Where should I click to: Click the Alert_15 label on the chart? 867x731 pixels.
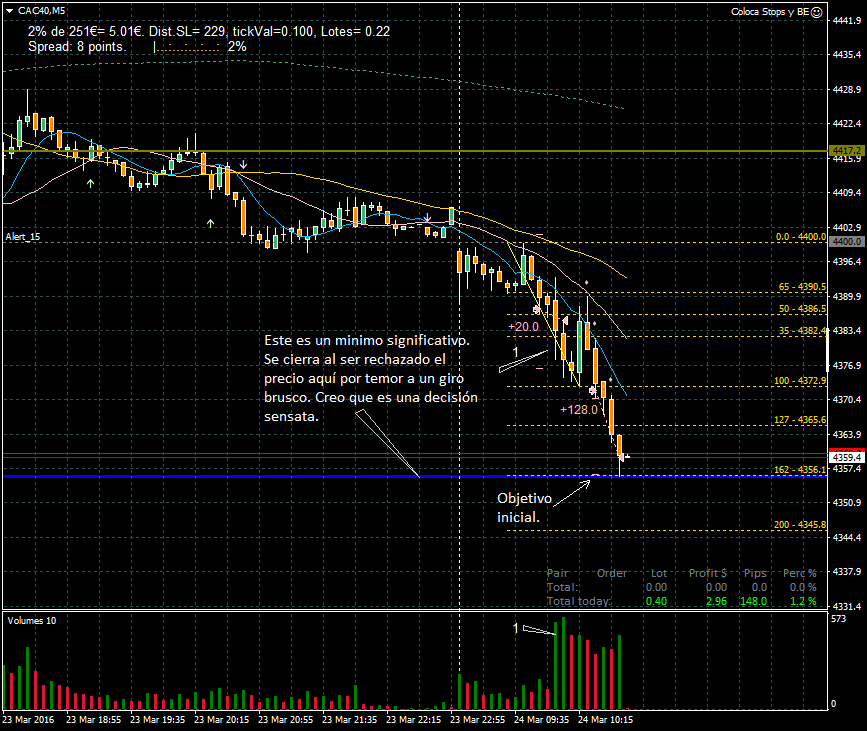[23, 237]
